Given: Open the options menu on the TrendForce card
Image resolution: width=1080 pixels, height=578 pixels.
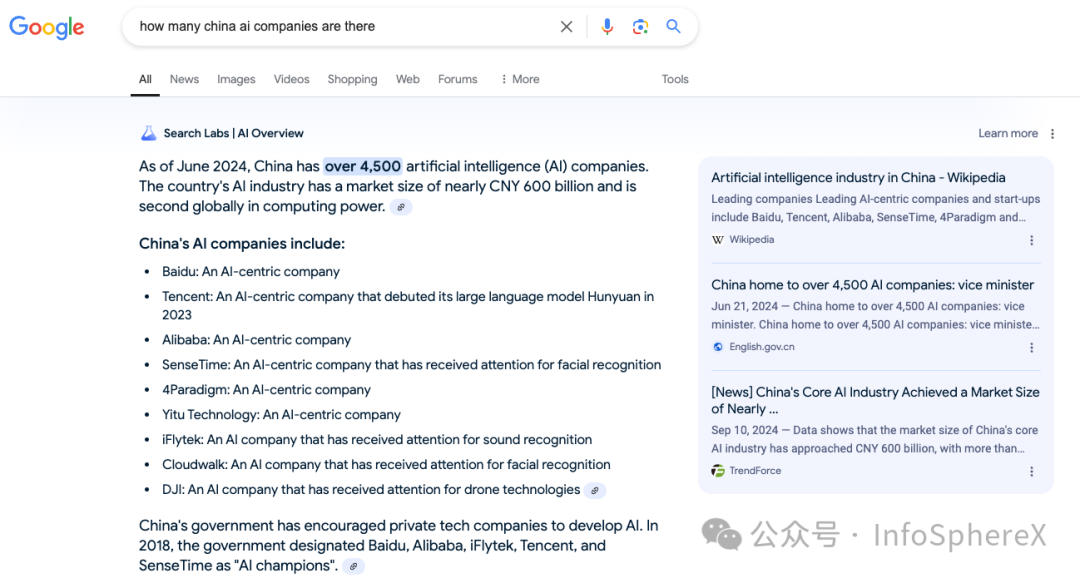Looking at the screenshot, I should 1031,471.
